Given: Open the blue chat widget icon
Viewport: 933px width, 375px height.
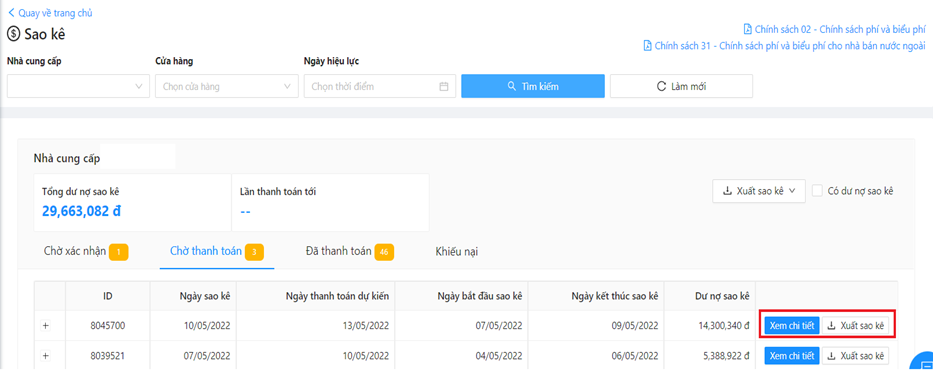Looking at the screenshot, I should point(923,362).
